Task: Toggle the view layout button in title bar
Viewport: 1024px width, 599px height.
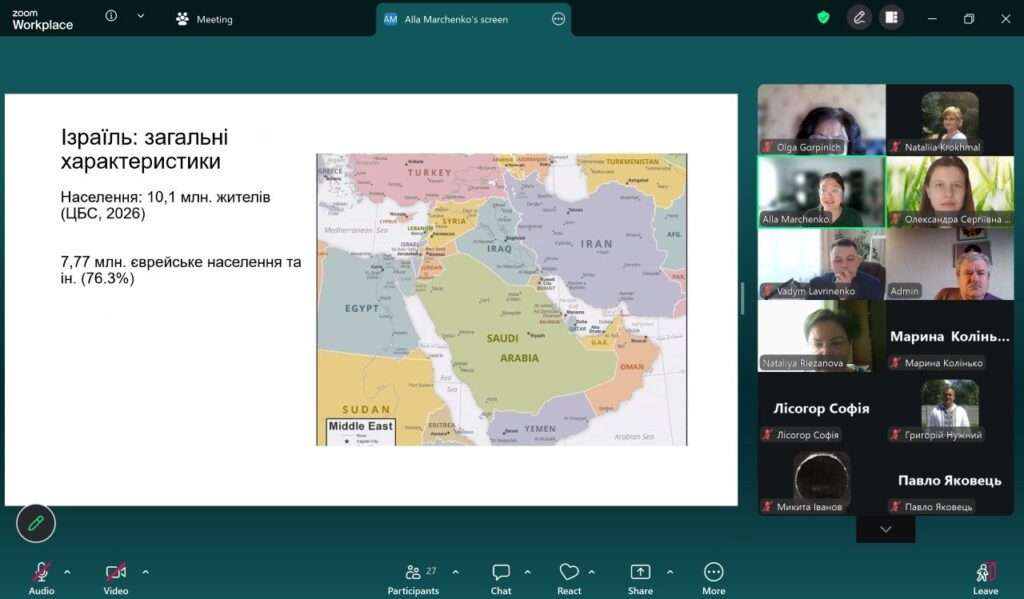Action: (x=891, y=18)
